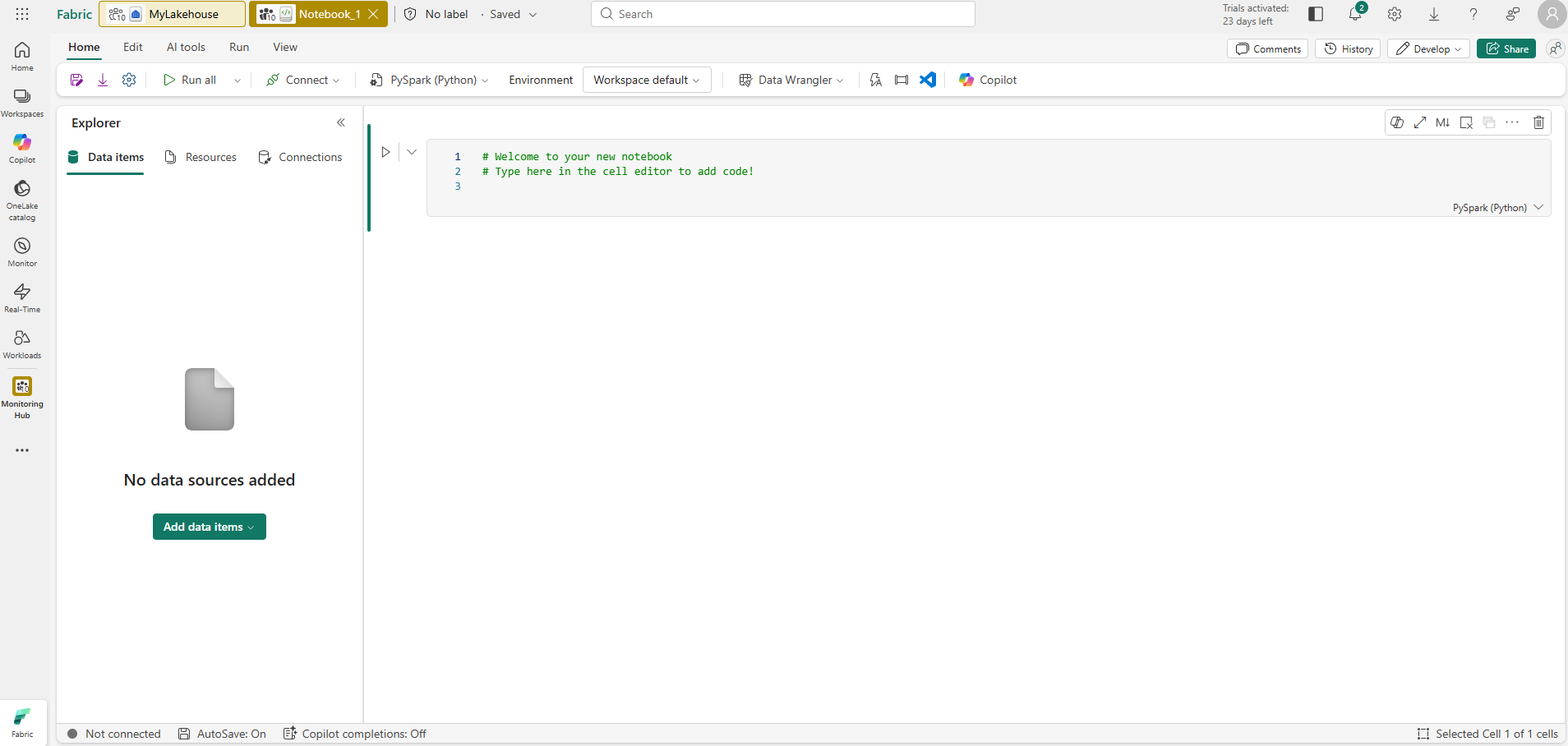1568x746 pixels.
Task: Open the Monitor page
Action: click(22, 252)
